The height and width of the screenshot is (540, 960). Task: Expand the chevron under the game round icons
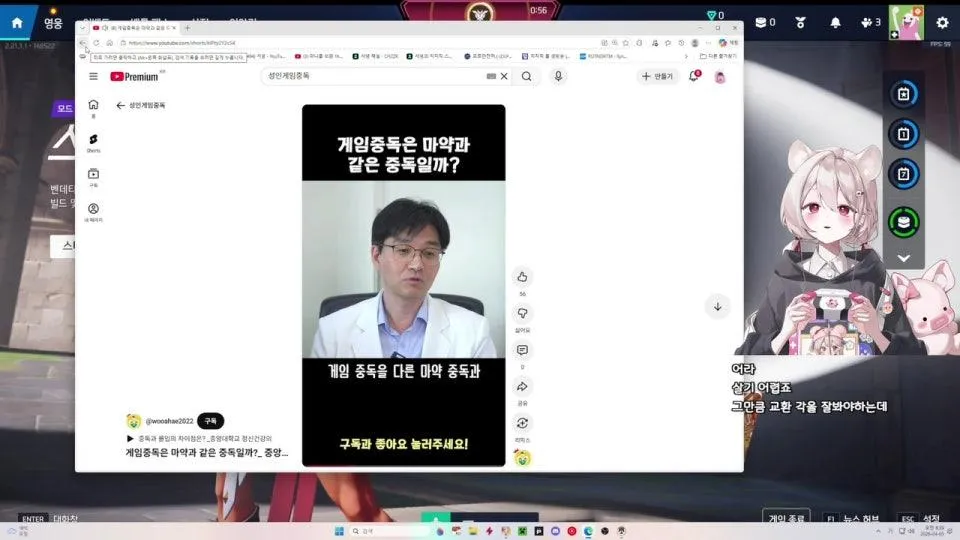[x=904, y=258]
